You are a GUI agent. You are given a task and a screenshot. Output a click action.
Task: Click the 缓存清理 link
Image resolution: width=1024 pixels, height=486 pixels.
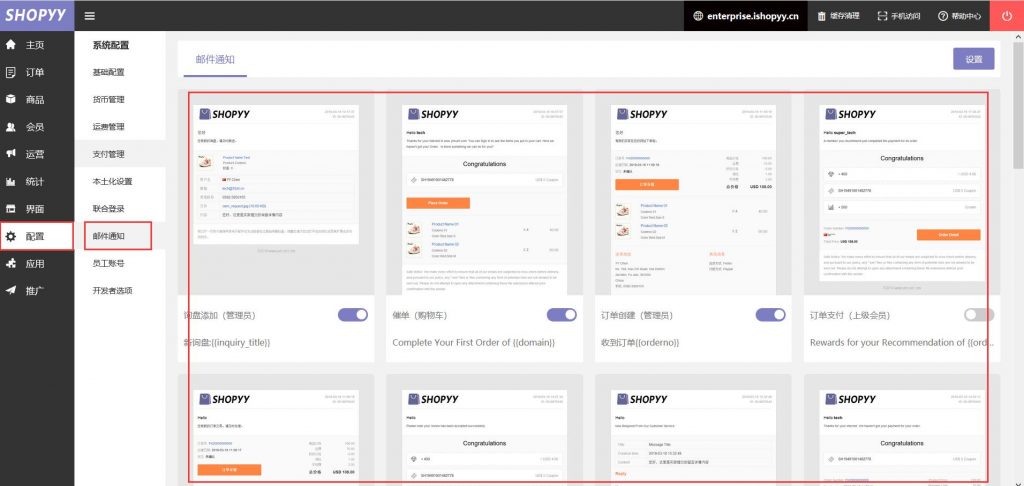pyautogui.click(x=844, y=16)
